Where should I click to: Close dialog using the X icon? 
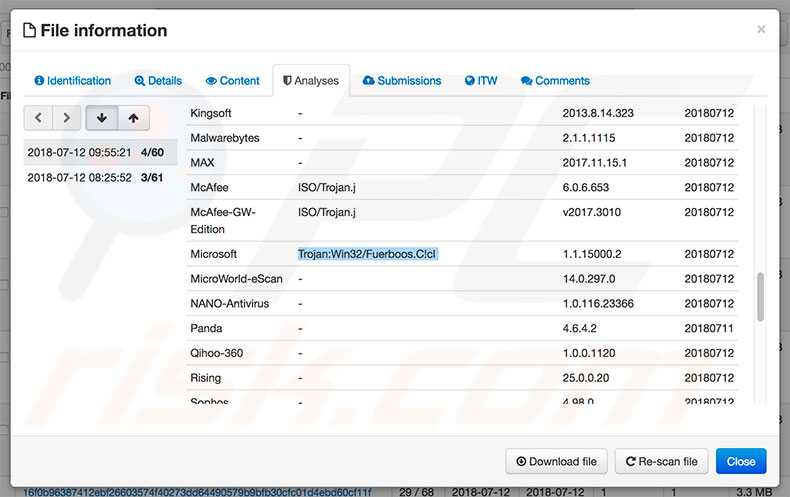tap(761, 30)
